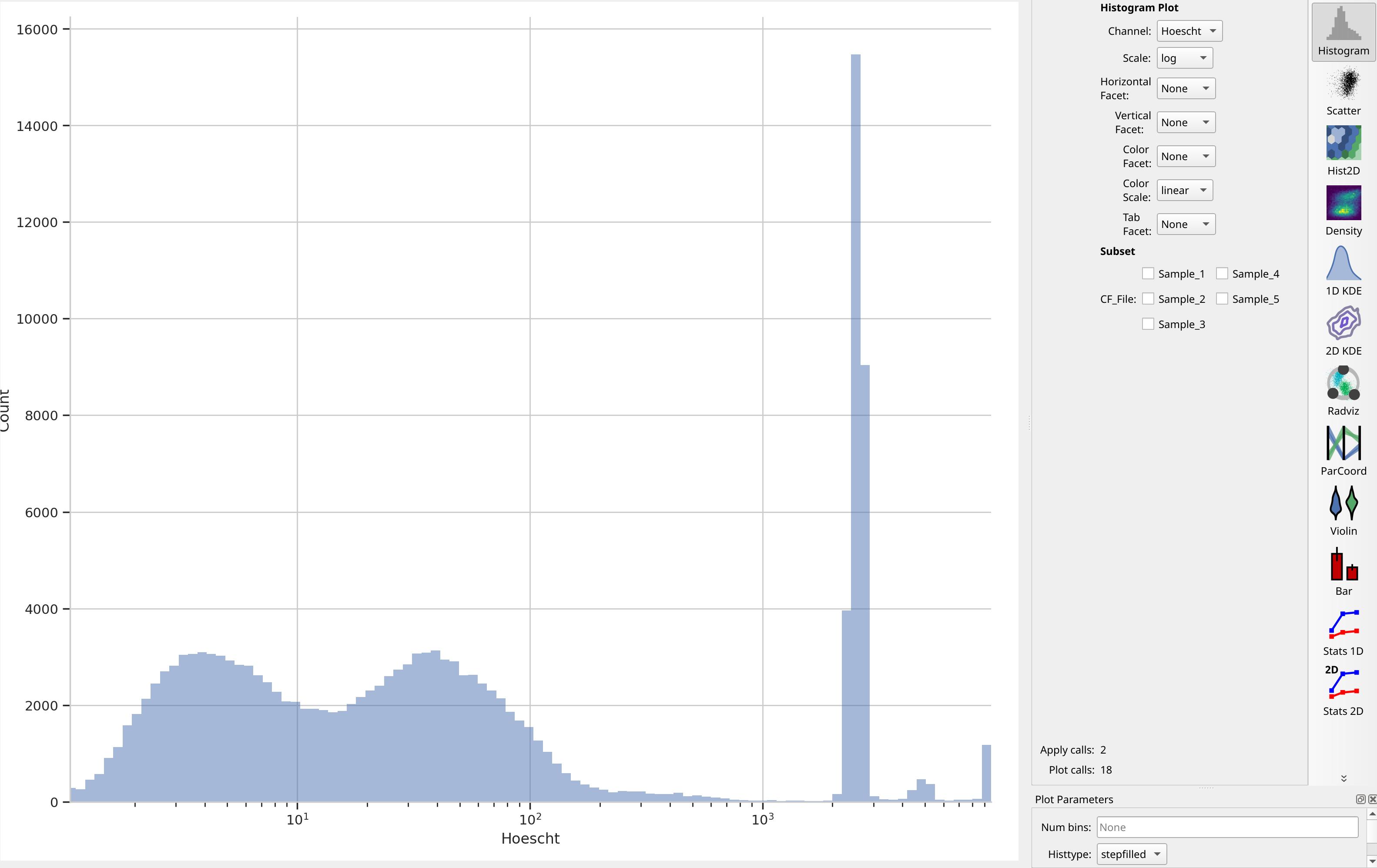Open the Histtype dropdown showing stepfilled
This screenshot has height=868, width=1377.
pyautogui.click(x=1131, y=854)
